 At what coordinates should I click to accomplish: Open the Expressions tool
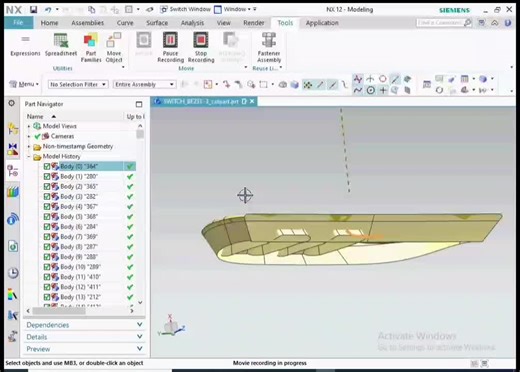click(25, 46)
